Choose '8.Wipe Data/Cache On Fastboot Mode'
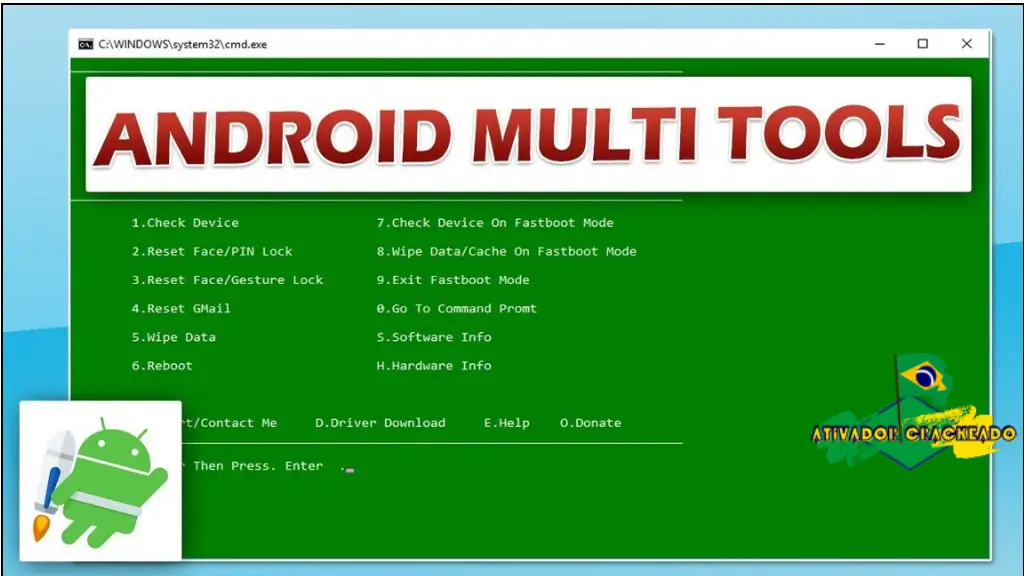 (x=506, y=251)
